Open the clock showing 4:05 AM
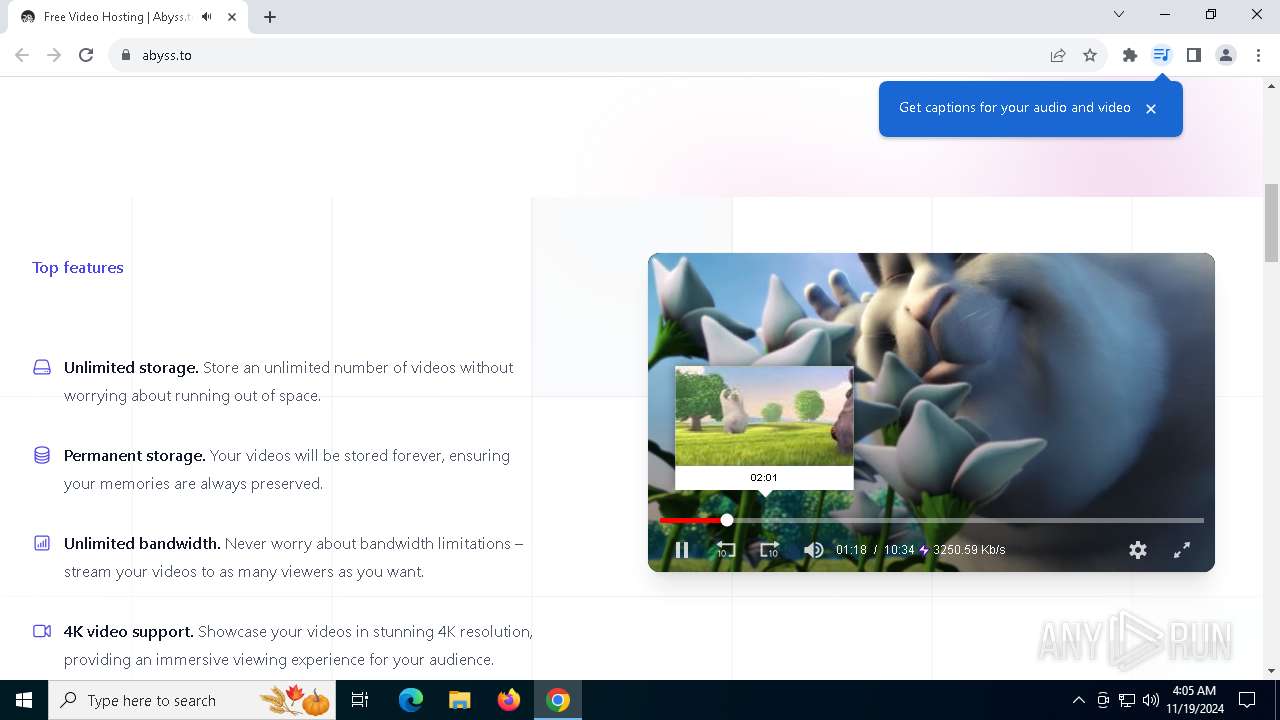Screen dimensions: 1280x720 click(1194, 700)
